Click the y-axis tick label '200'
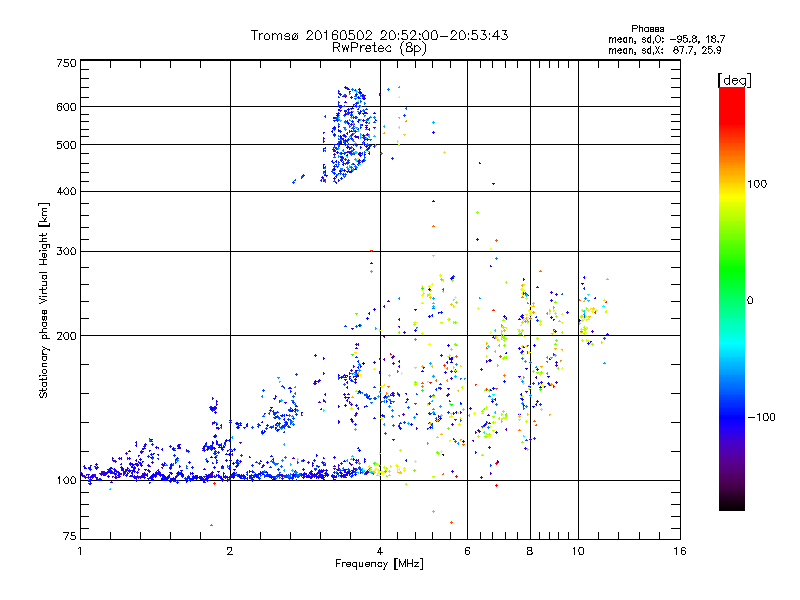 [66, 336]
